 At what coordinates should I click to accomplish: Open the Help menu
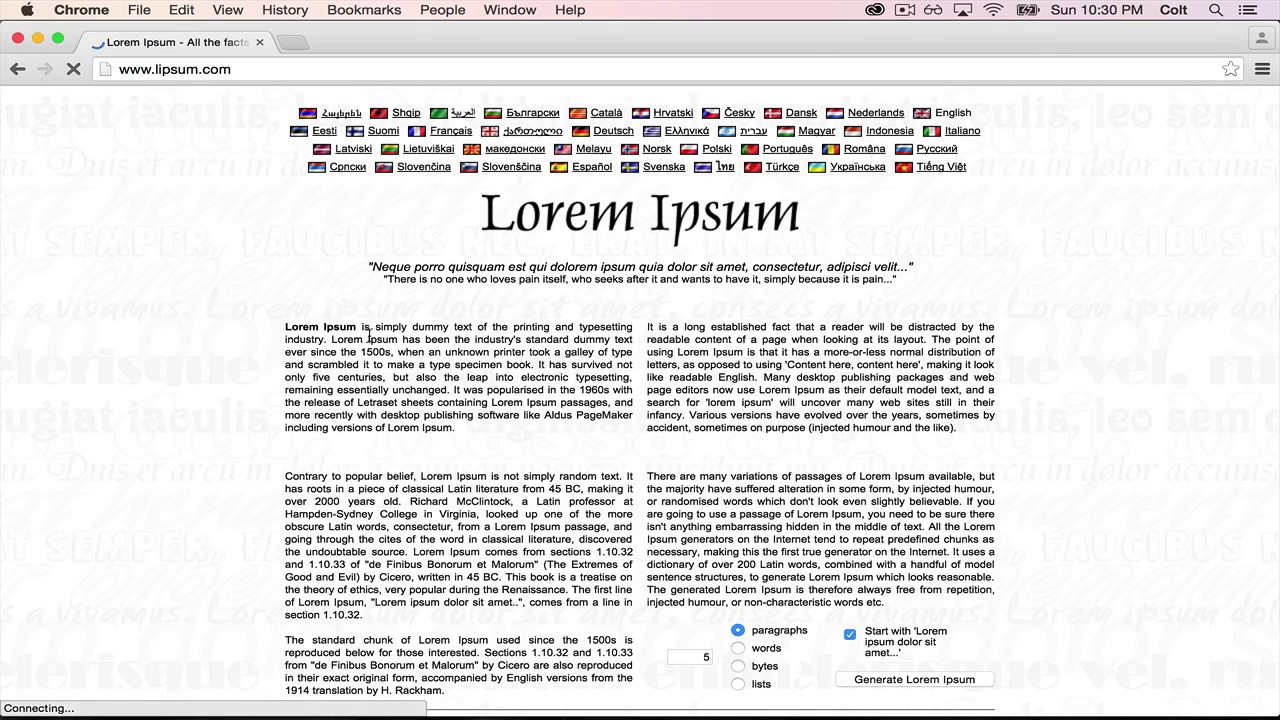[x=570, y=10]
